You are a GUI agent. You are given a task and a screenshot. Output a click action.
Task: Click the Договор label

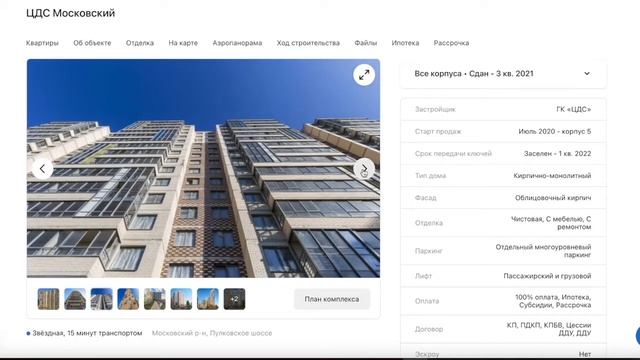tap(429, 329)
